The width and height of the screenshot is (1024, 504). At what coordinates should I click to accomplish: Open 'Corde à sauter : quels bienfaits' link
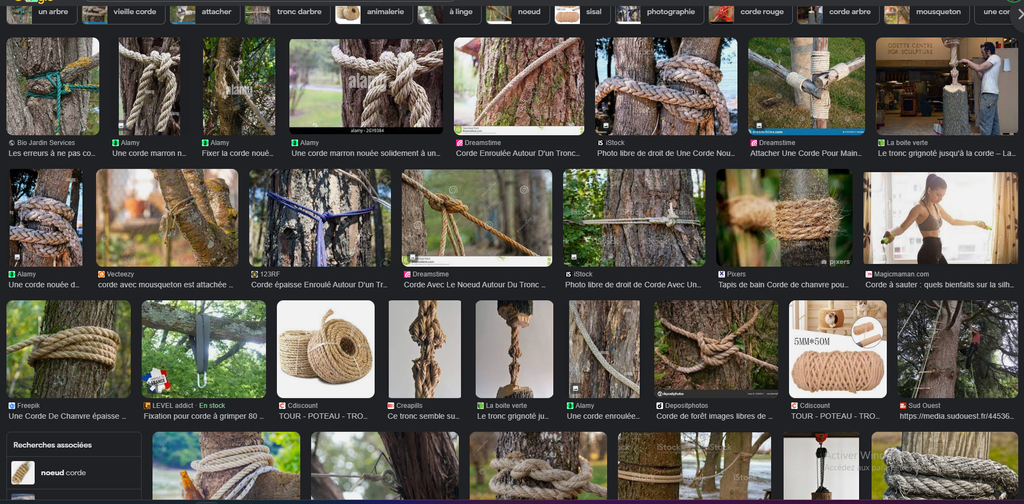click(938, 285)
